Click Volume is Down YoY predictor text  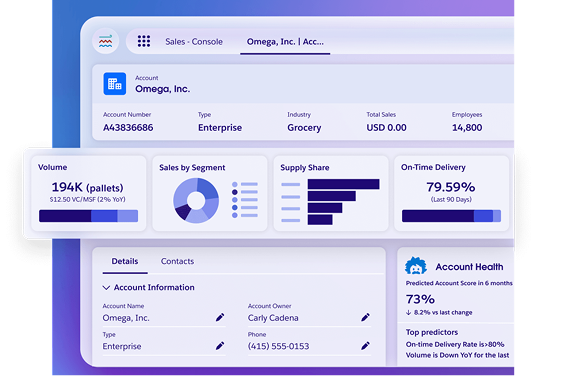coord(458,355)
